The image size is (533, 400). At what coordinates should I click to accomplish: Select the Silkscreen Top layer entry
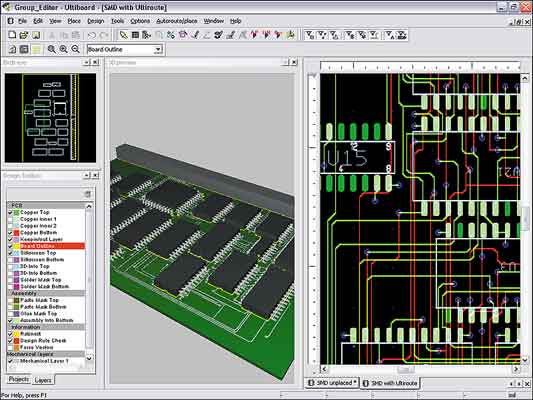tap(38, 253)
